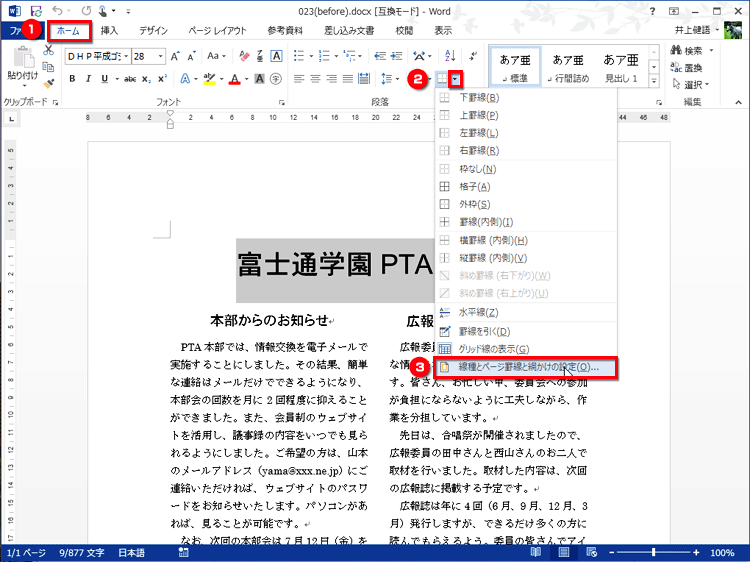Decrease font size with the smaller A

[191, 56]
